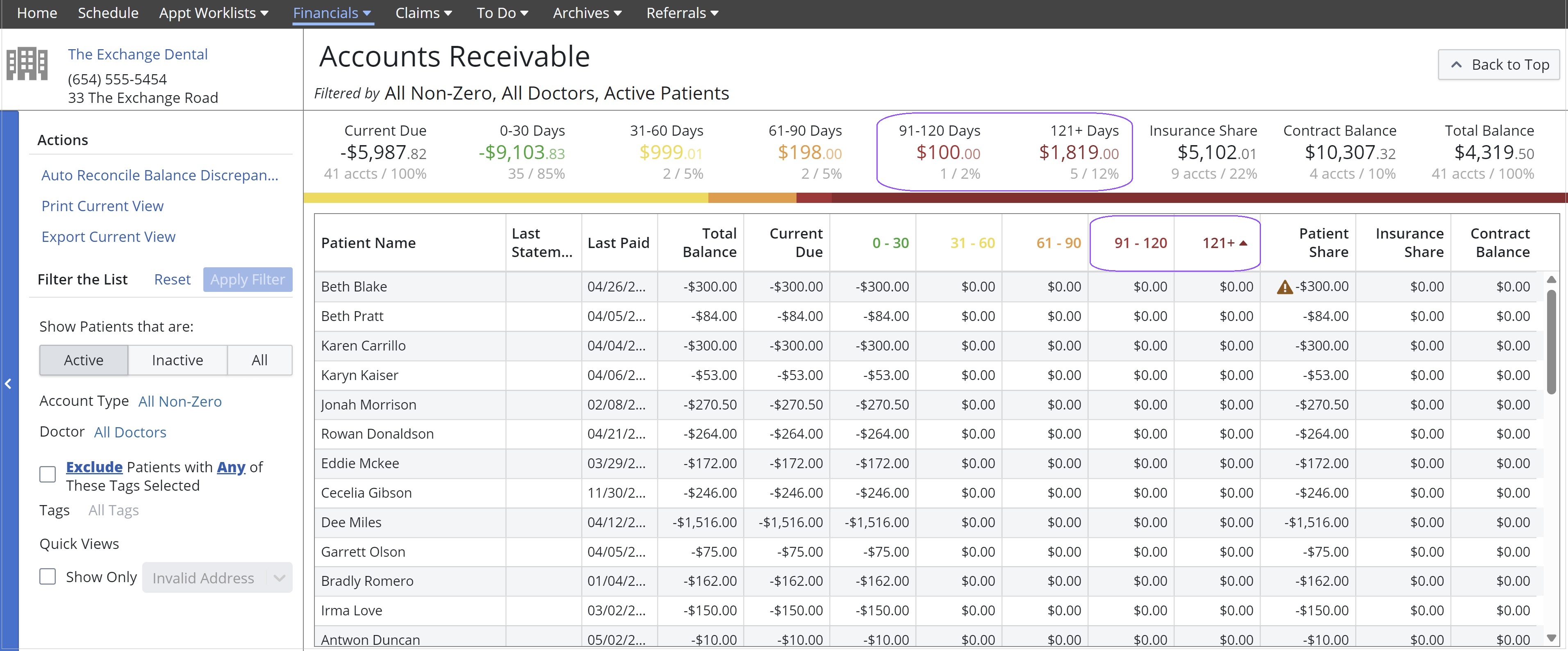Click Export Current View

pos(108,237)
